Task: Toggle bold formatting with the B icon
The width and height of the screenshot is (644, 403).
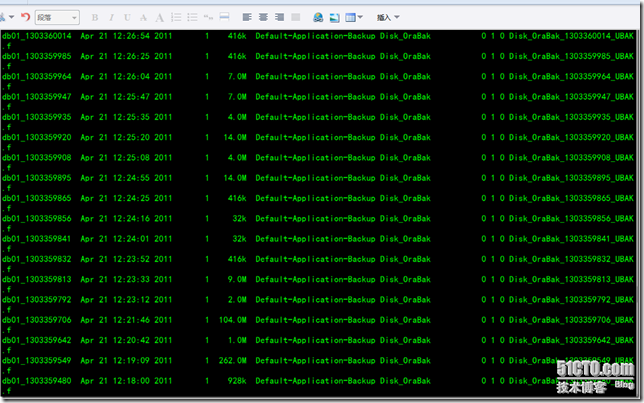Action: coord(95,17)
